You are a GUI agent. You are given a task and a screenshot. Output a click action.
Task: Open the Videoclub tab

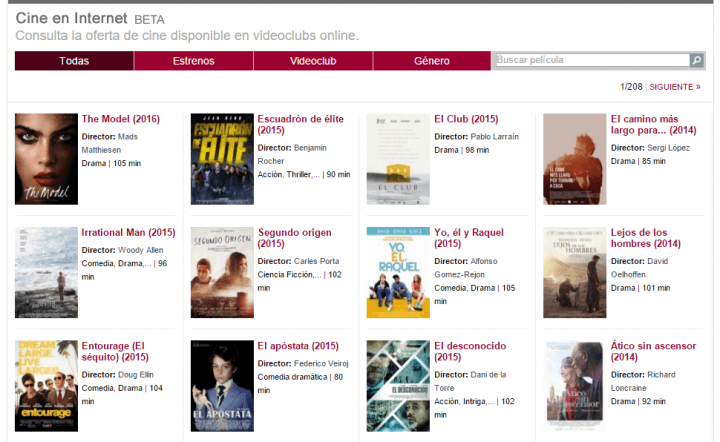(x=313, y=61)
